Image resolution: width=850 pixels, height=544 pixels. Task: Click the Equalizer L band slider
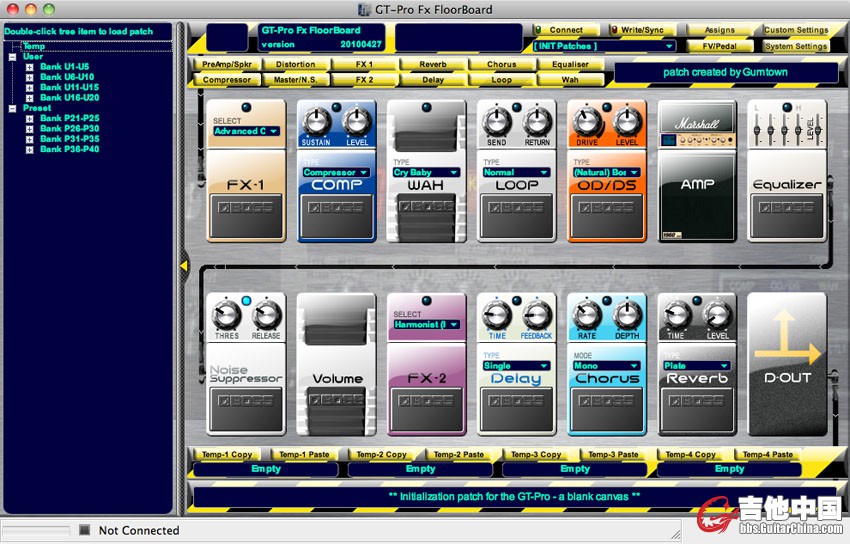(757, 128)
